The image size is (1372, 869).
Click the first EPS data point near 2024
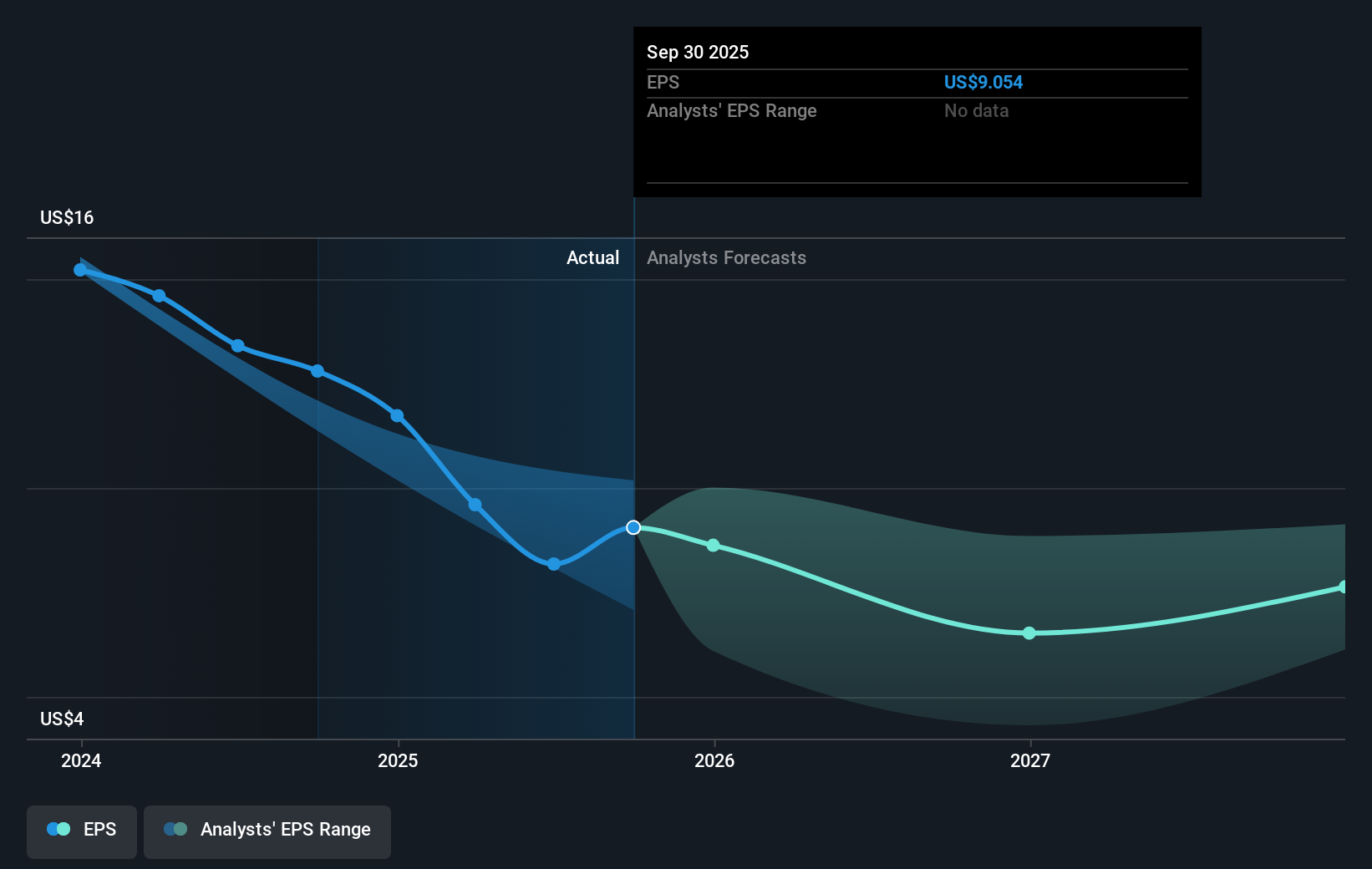[79, 269]
